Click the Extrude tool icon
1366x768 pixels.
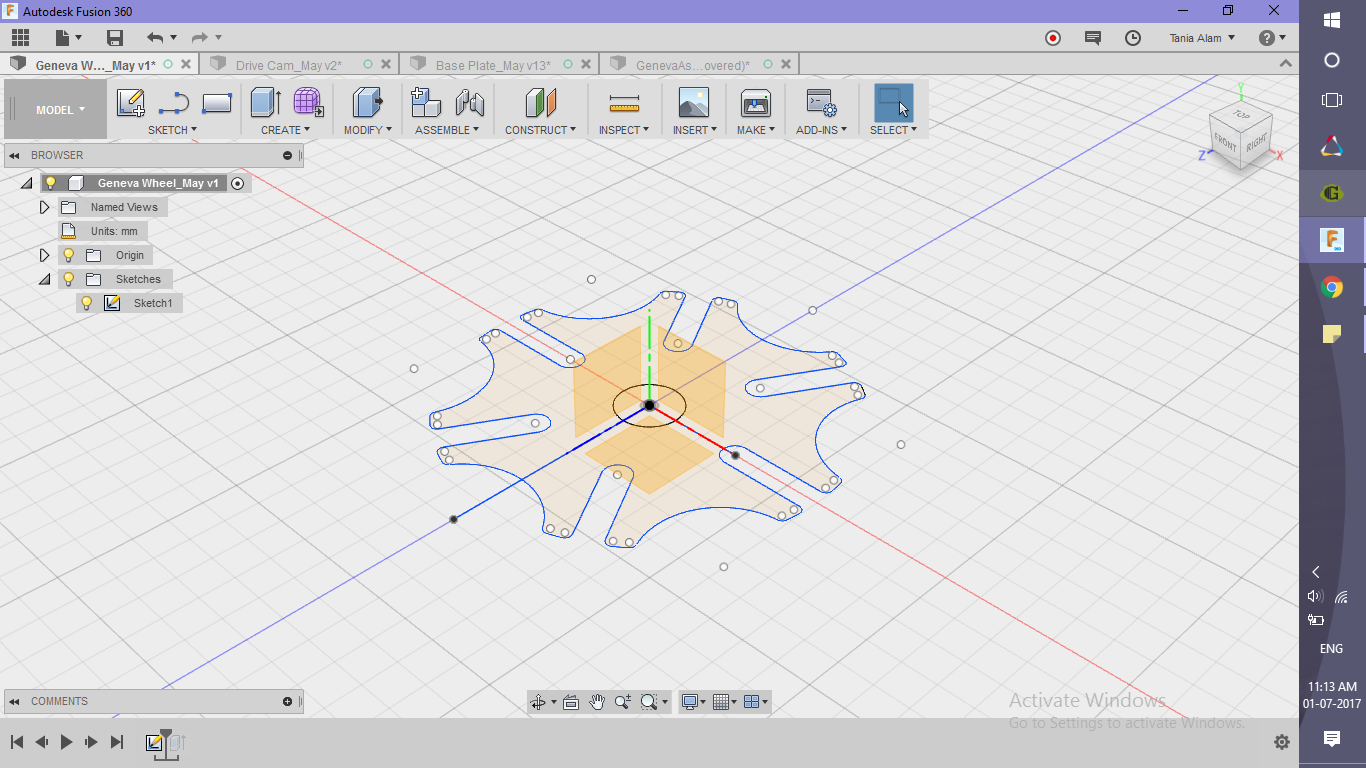click(x=265, y=103)
